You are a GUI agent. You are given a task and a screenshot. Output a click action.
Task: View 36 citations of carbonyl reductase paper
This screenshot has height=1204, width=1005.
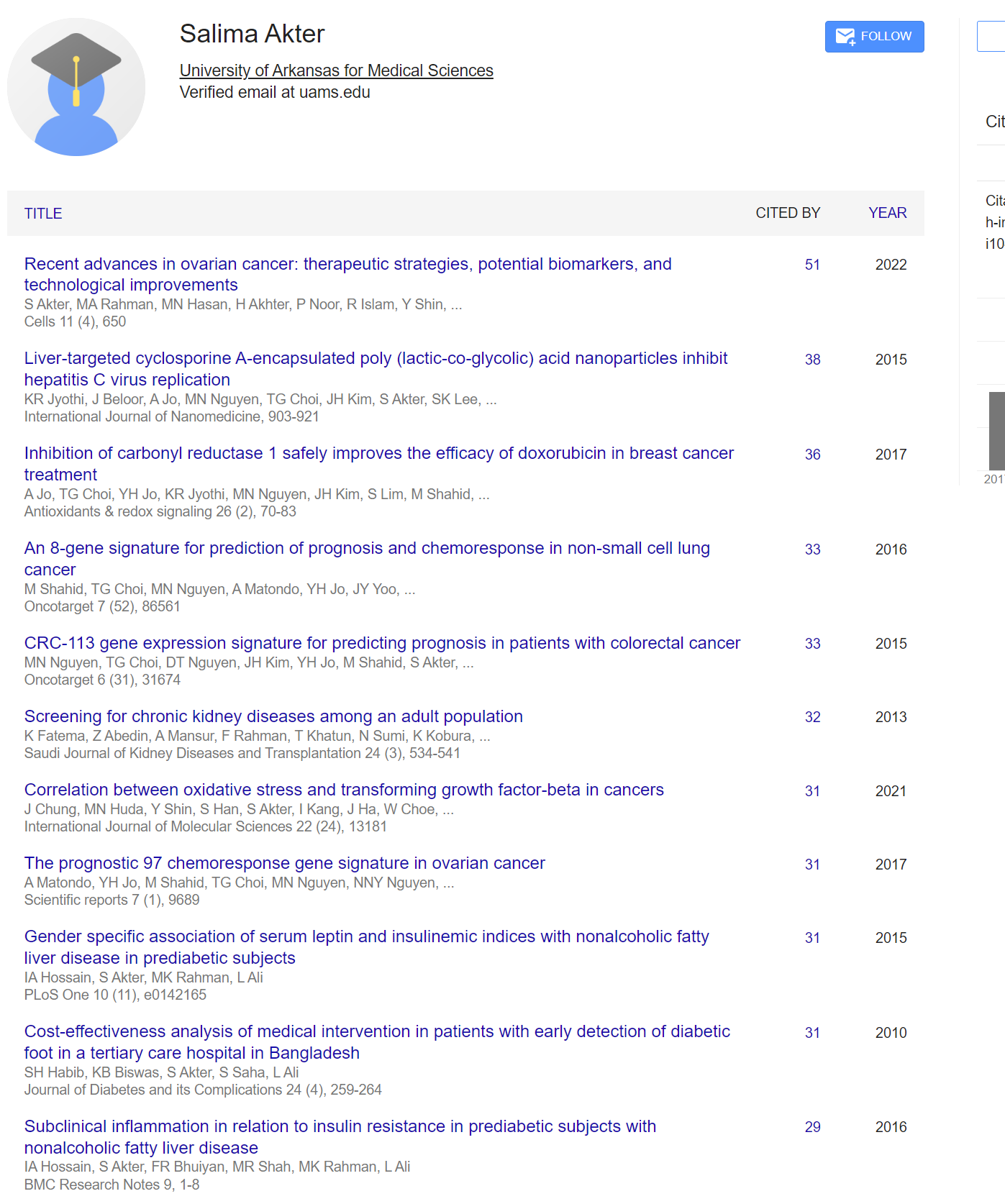coord(812,455)
